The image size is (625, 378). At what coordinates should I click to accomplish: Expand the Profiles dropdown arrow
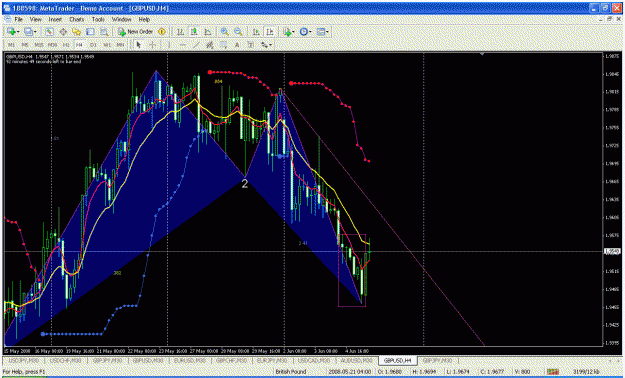tap(35, 32)
